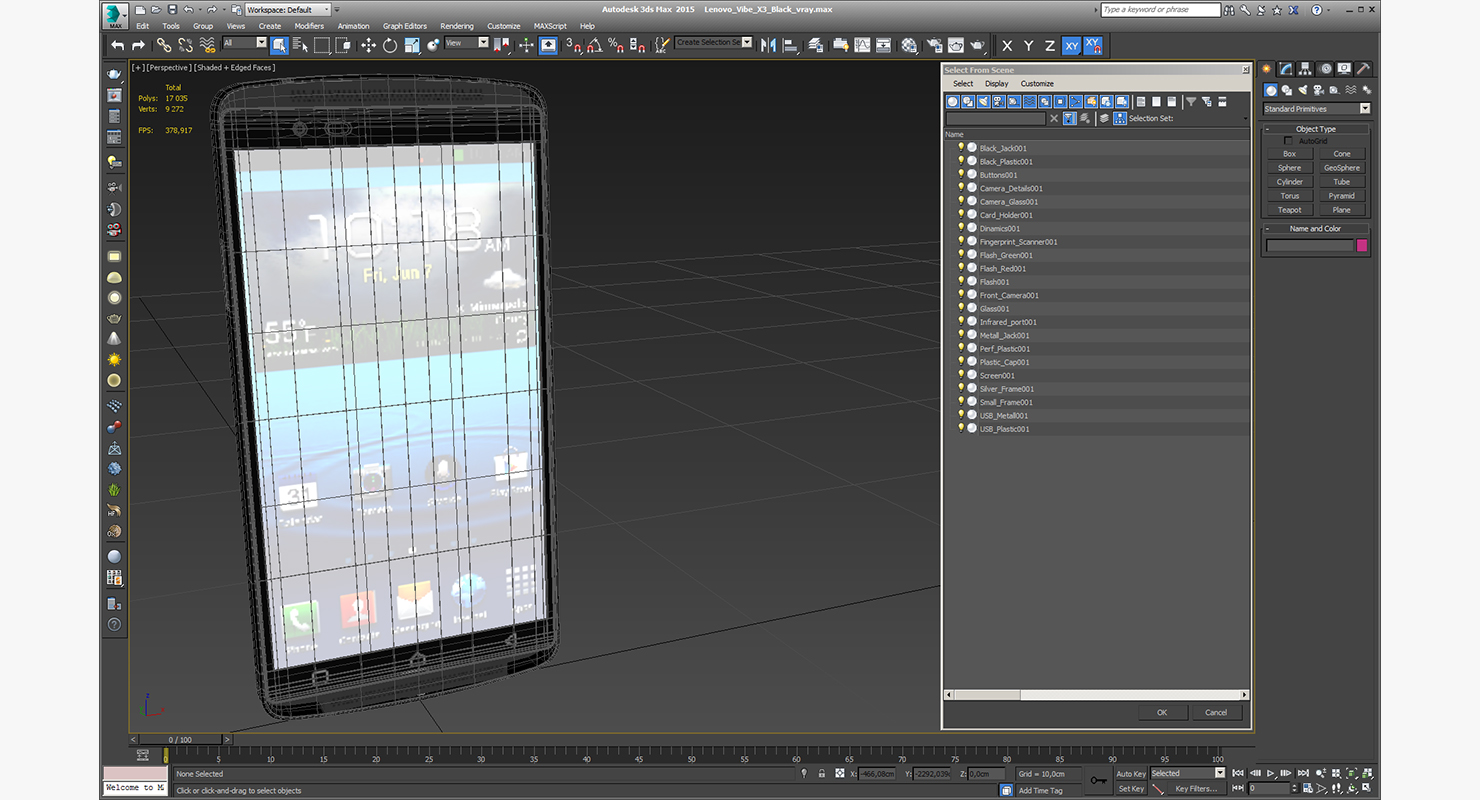Open the Customize menu in Select From Scene
Viewport: 1480px width, 800px height.
pos(1037,84)
